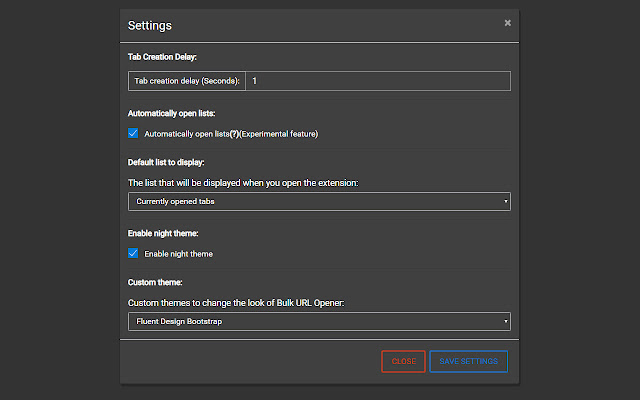Click the (?) help link for auto-open lists

click(x=232, y=133)
